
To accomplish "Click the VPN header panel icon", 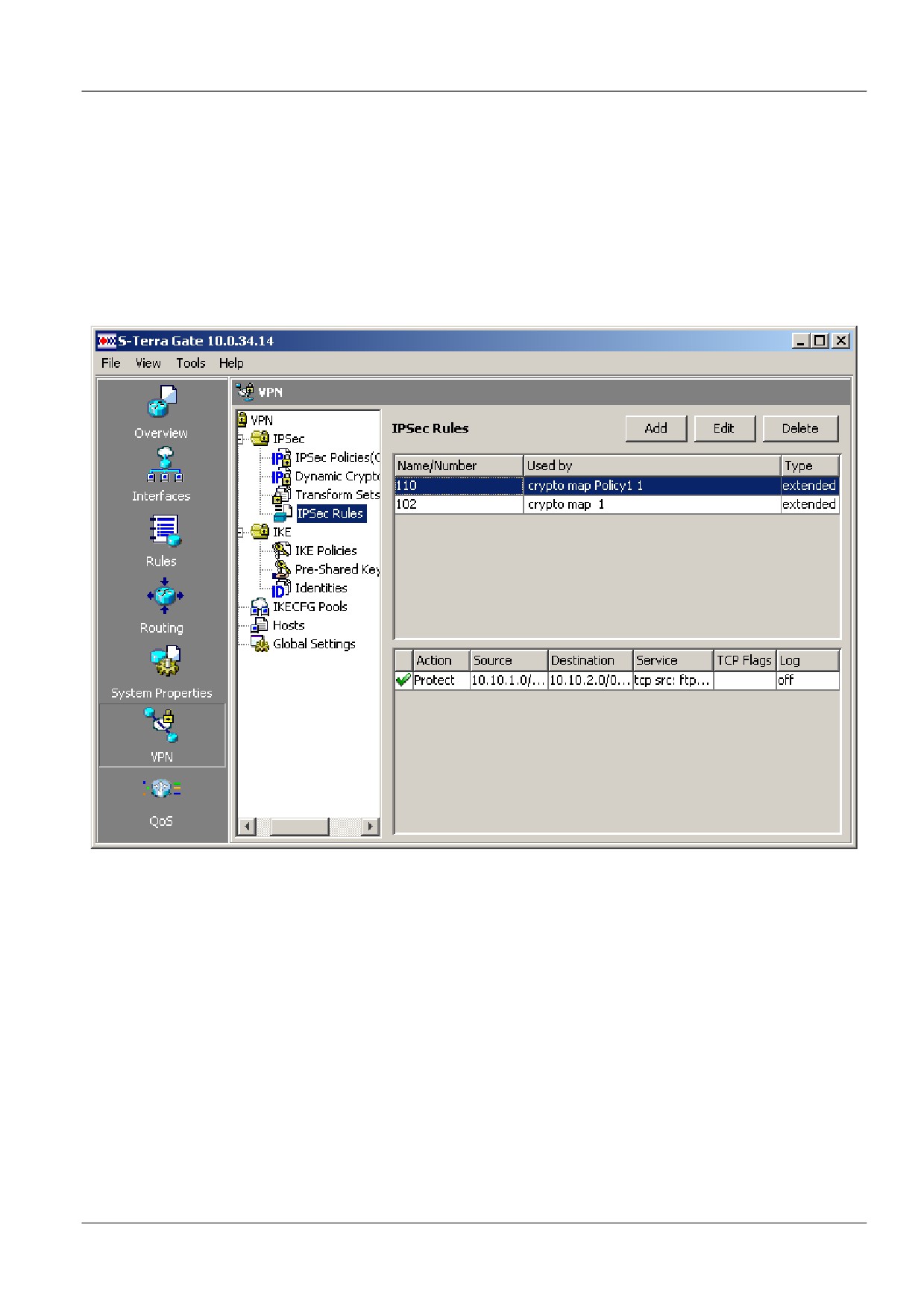I will click(x=245, y=391).
